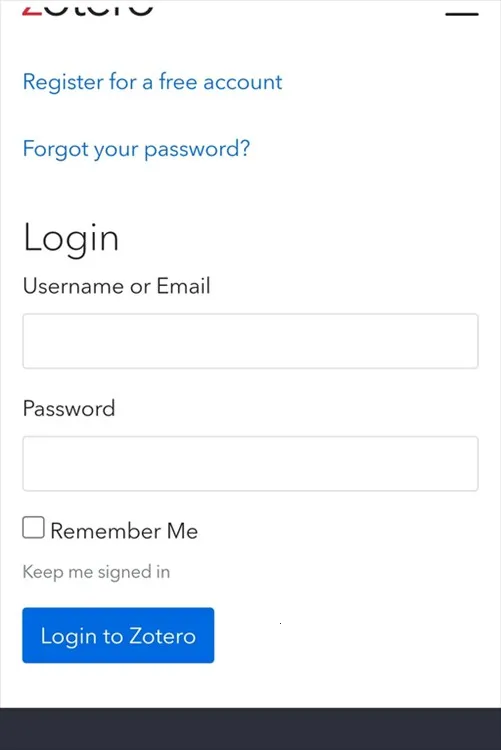501x750 pixels.
Task: Expand the site menu via top-right bars
Action: (462, 13)
